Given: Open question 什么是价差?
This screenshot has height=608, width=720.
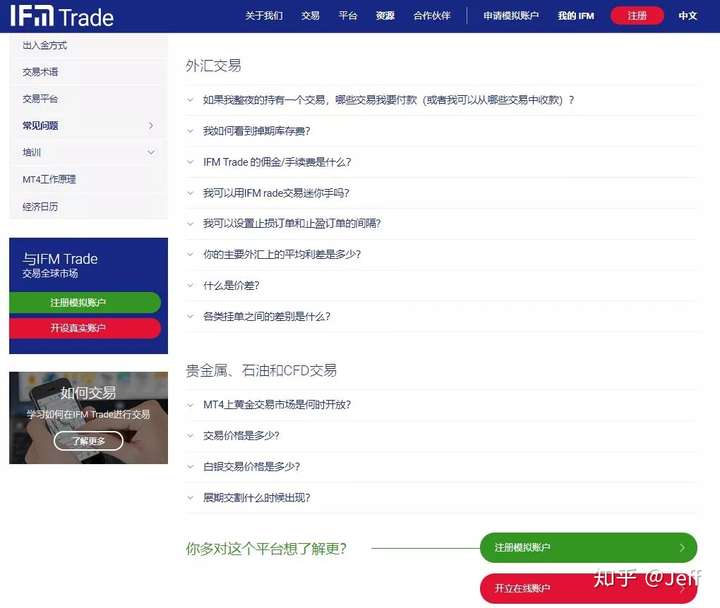Looking at the screenshot, I should pyautogui.click(x=231, y=285).
